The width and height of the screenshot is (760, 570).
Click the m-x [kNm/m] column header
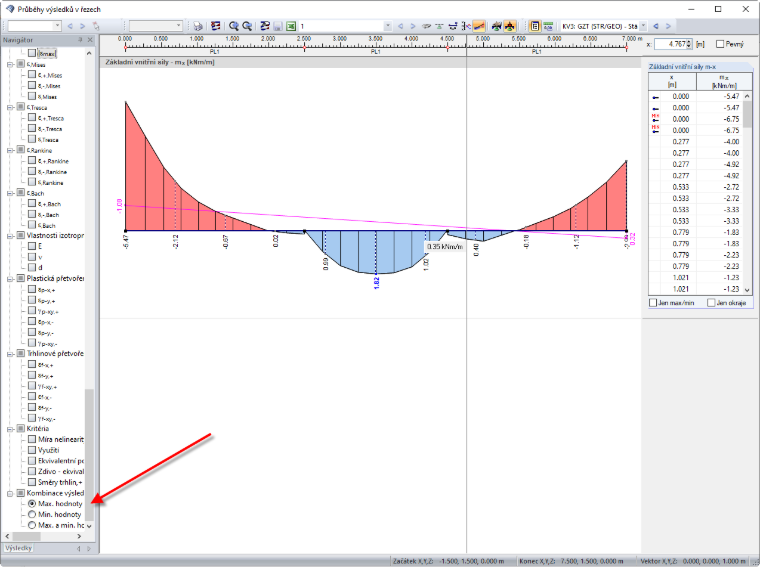click(724, 81)
